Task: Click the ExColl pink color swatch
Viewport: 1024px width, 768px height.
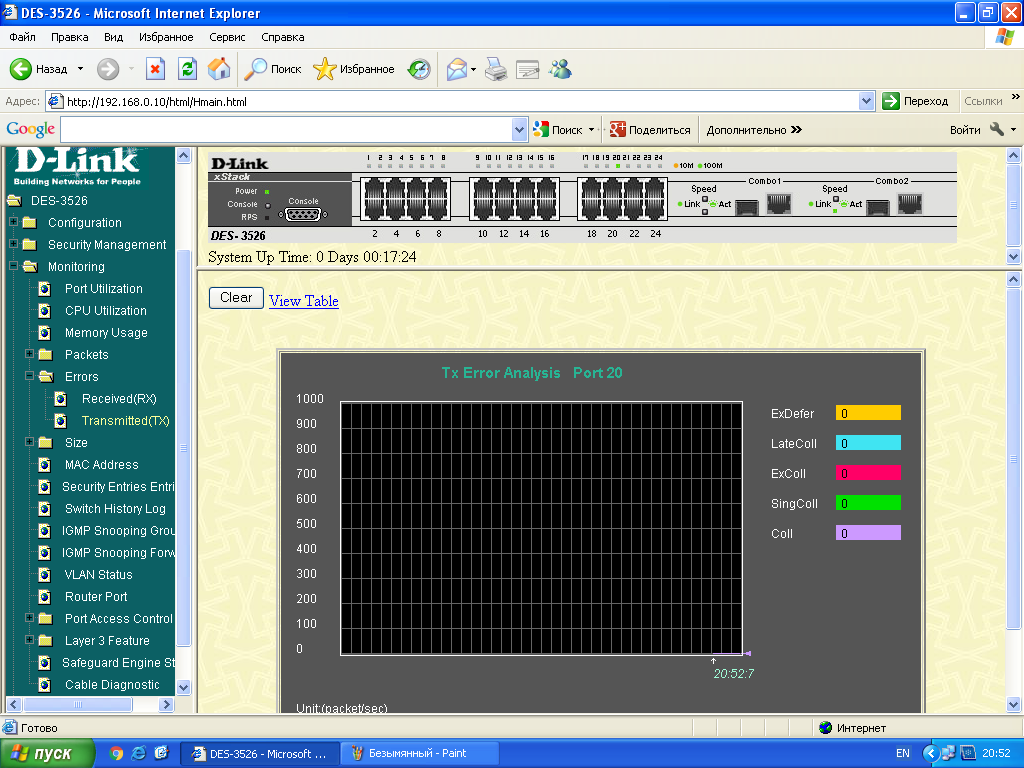Action: point(868,473)
